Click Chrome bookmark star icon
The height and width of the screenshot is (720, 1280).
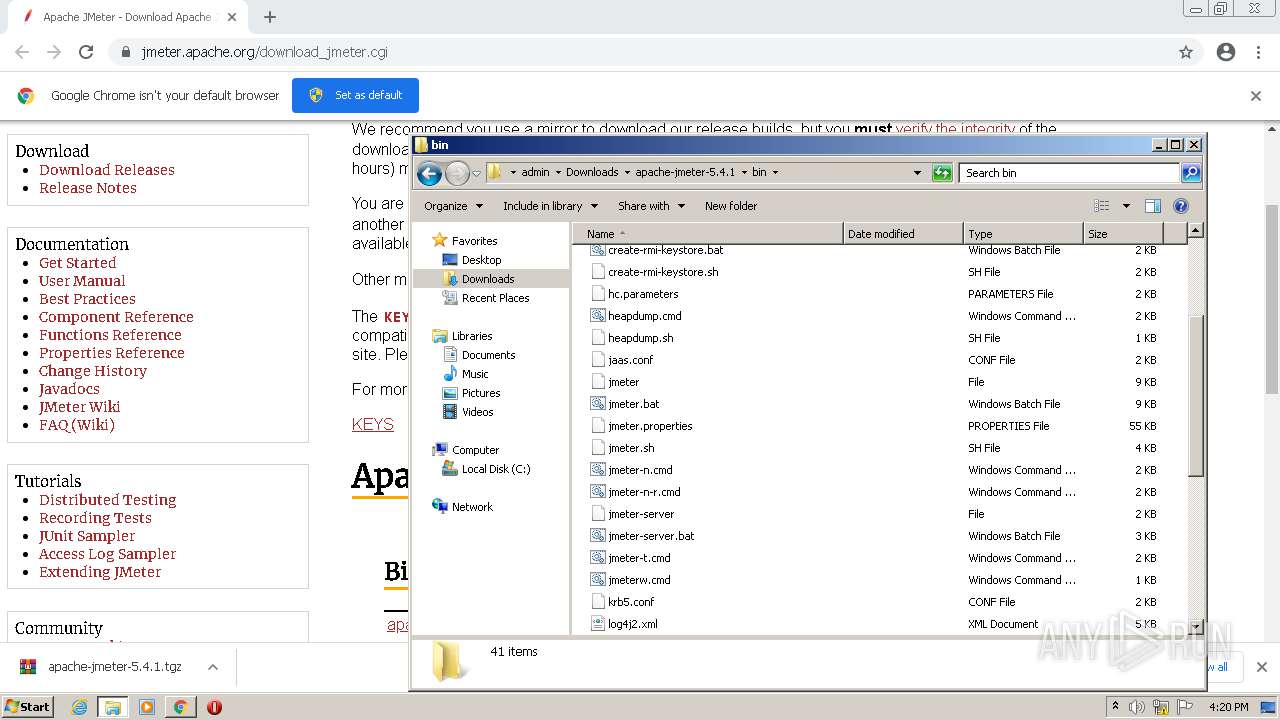point(1186,52)
